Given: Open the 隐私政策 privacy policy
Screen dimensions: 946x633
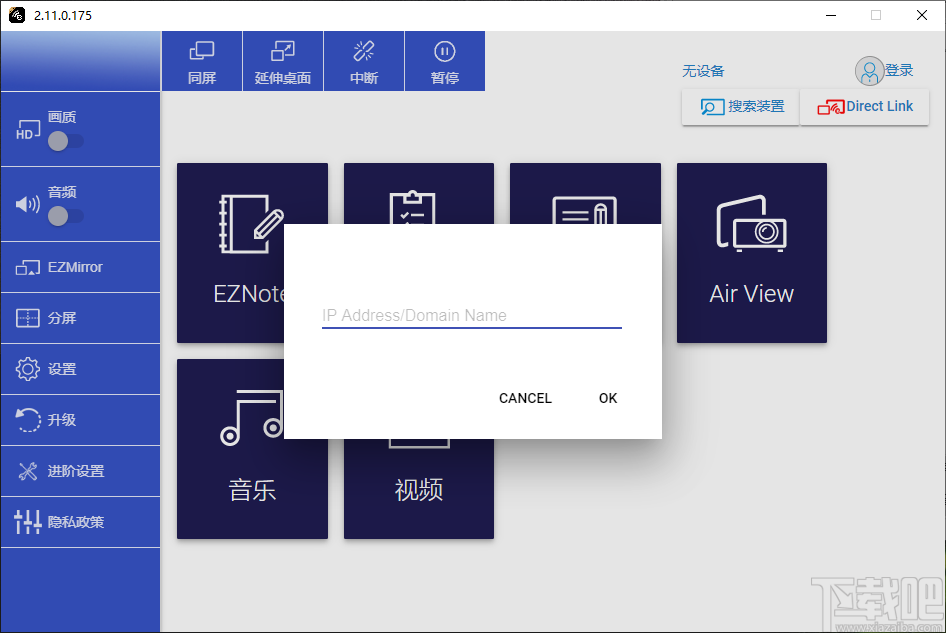Looking at the screenshot, I should coord(80,522).
